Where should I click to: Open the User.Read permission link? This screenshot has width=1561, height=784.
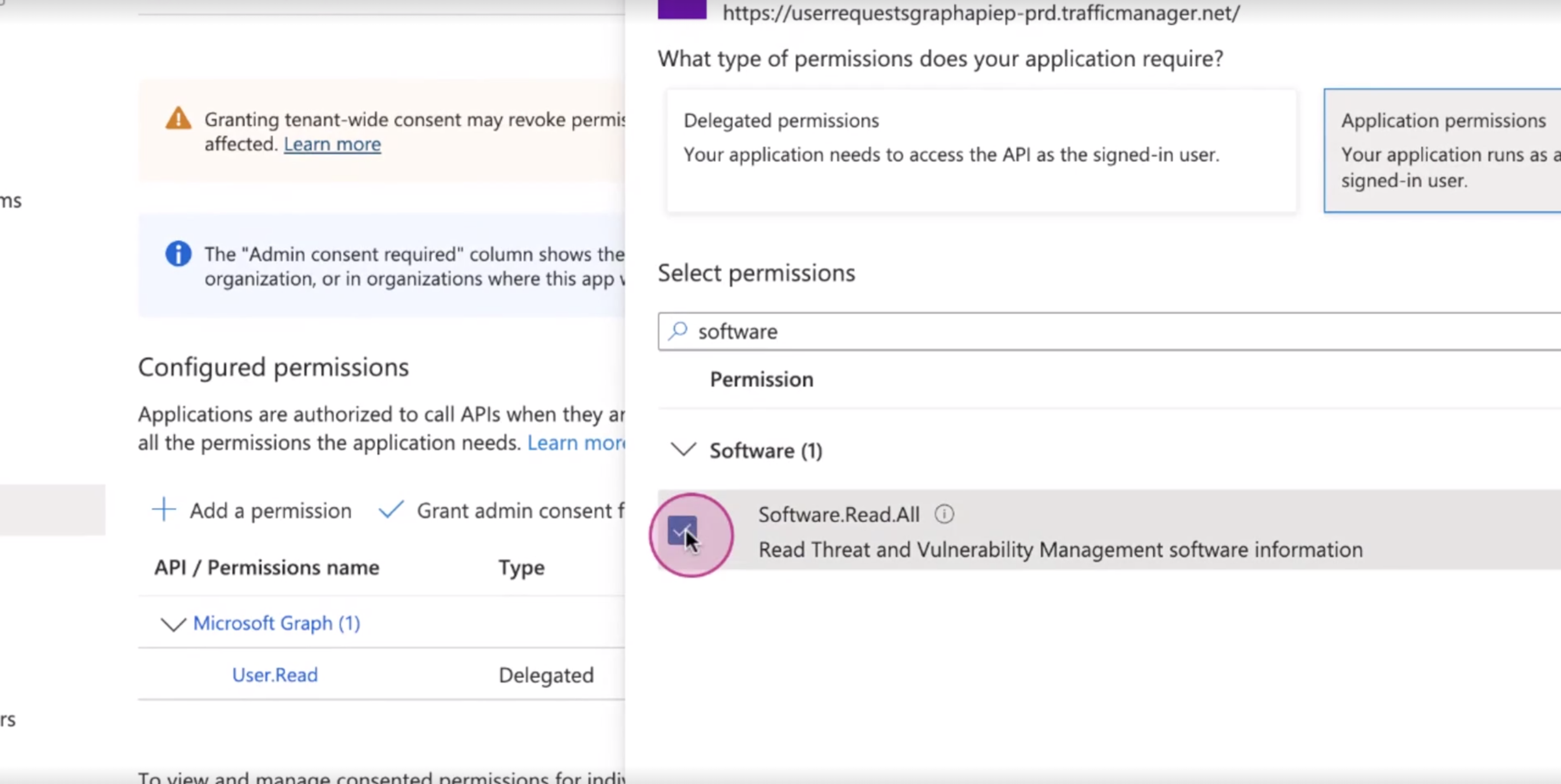click(x=275, y=674)
